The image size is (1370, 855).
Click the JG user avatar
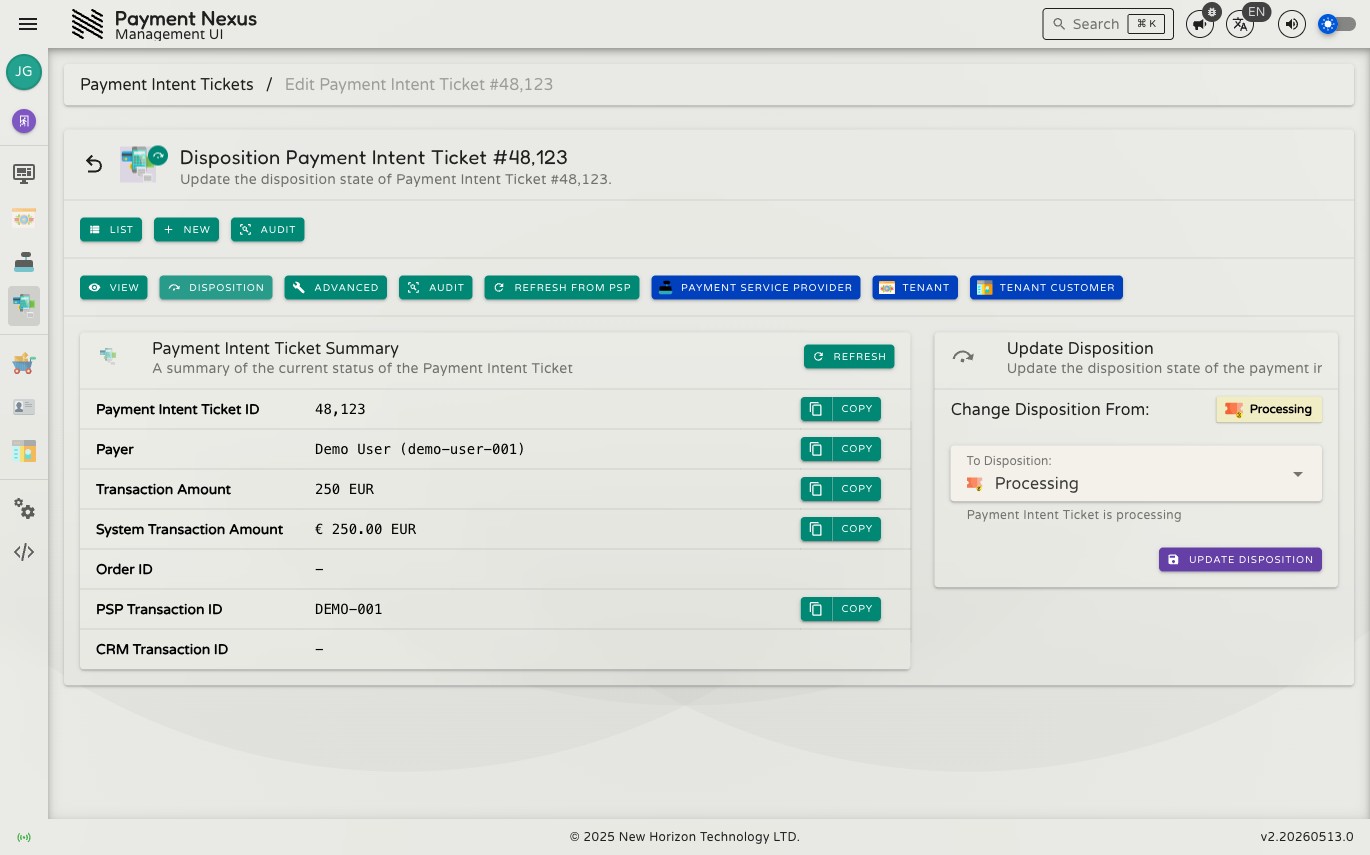click(24, 72)
